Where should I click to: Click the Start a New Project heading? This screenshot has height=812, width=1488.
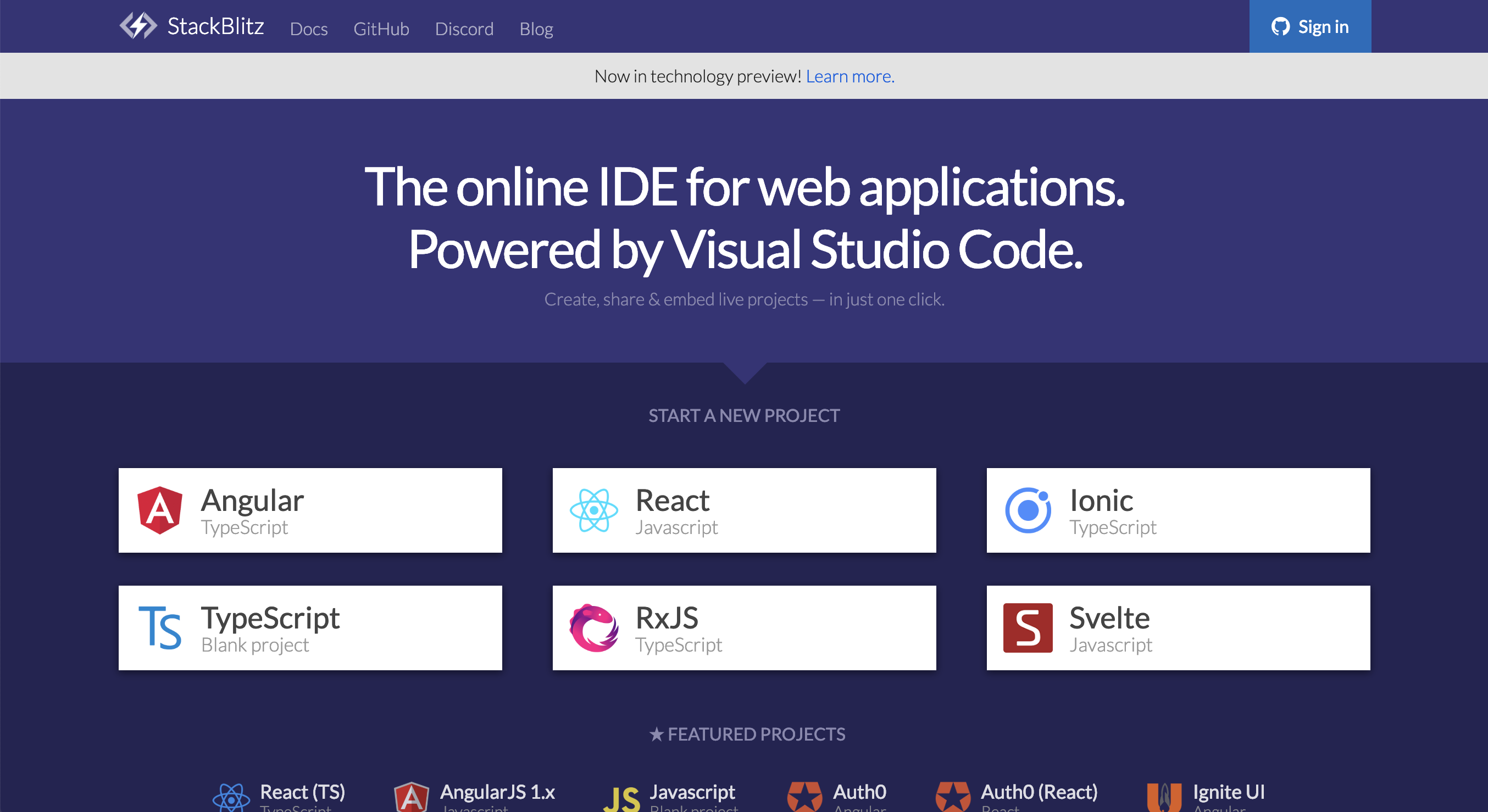[x=744, y=415]
